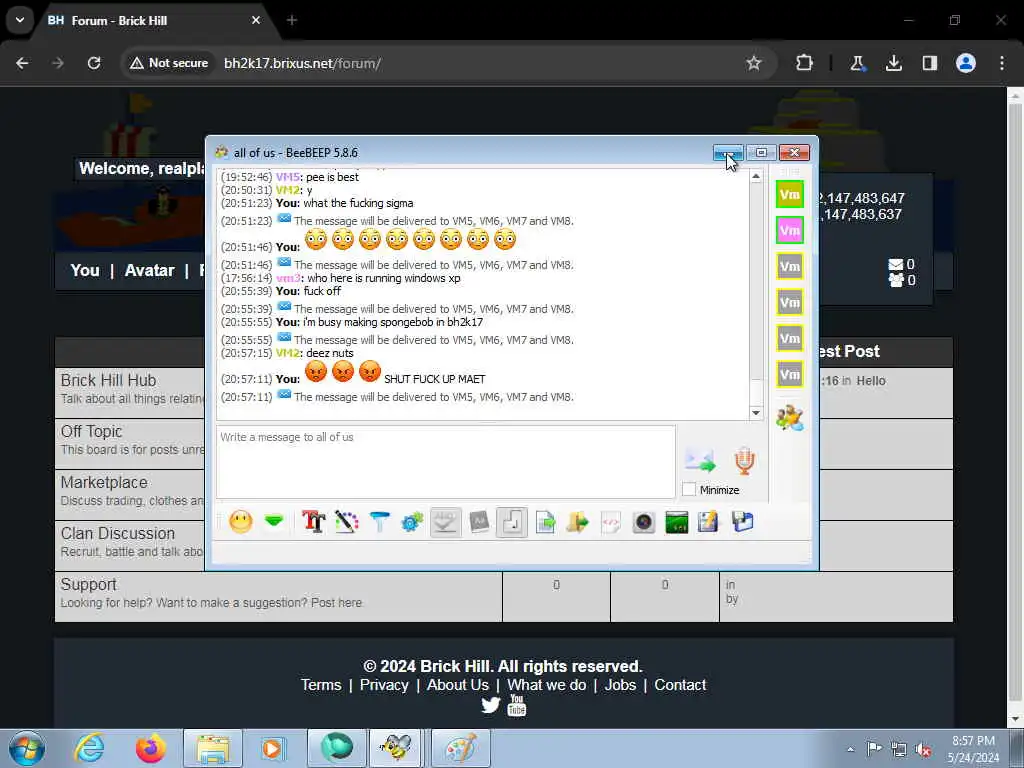The width and height of the screenshot is (1024, 768).
Task: Change the chat font with the red T icon
Action: pos(313,522)
